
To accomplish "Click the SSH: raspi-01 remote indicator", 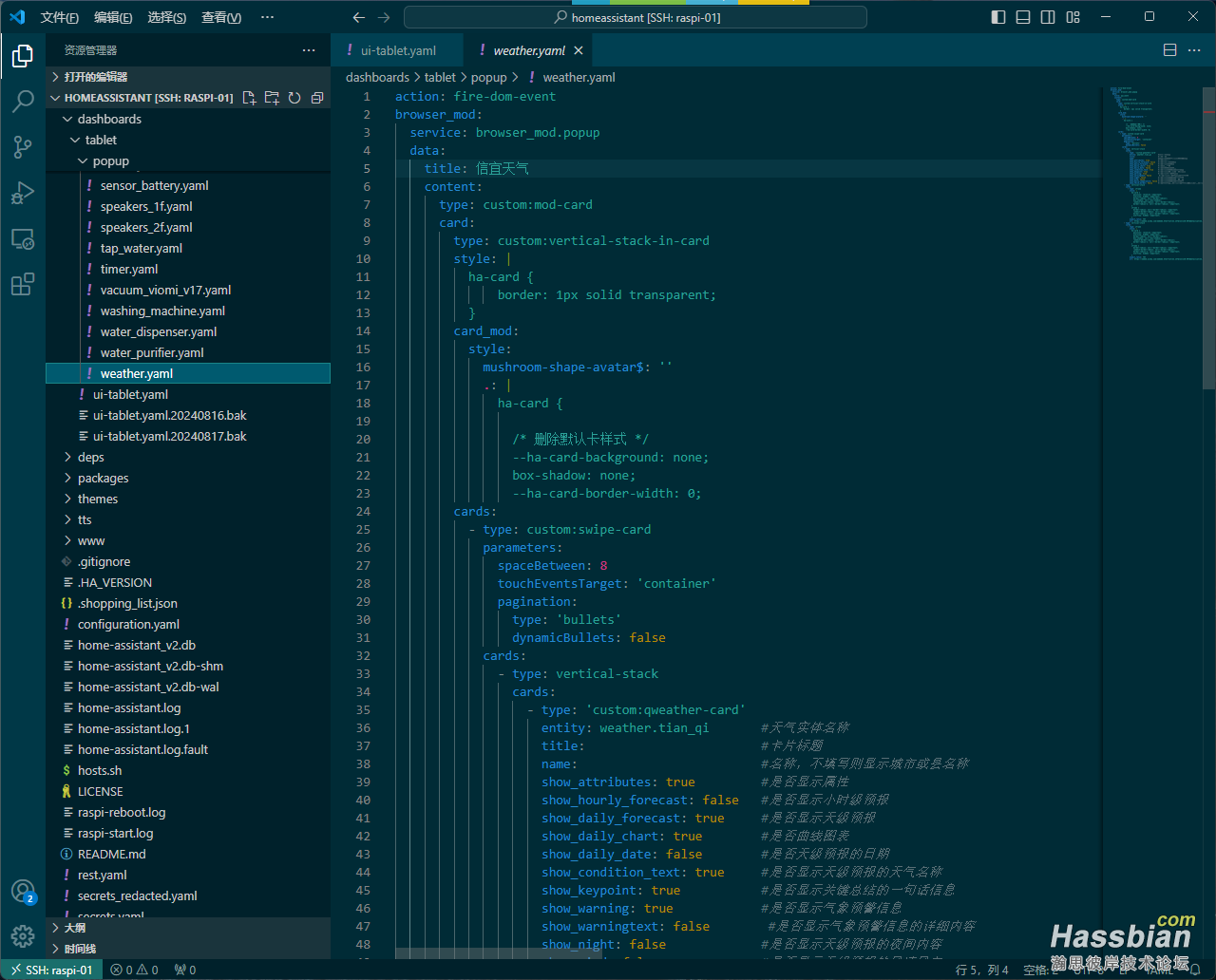I will [x=51, y=970].
